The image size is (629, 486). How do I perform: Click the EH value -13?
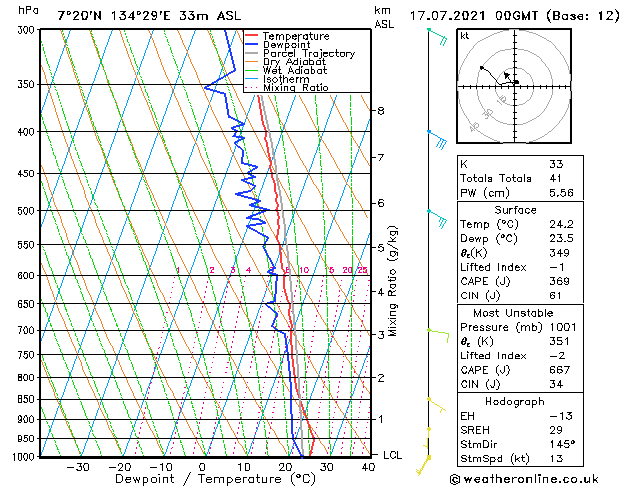point(561,416)
